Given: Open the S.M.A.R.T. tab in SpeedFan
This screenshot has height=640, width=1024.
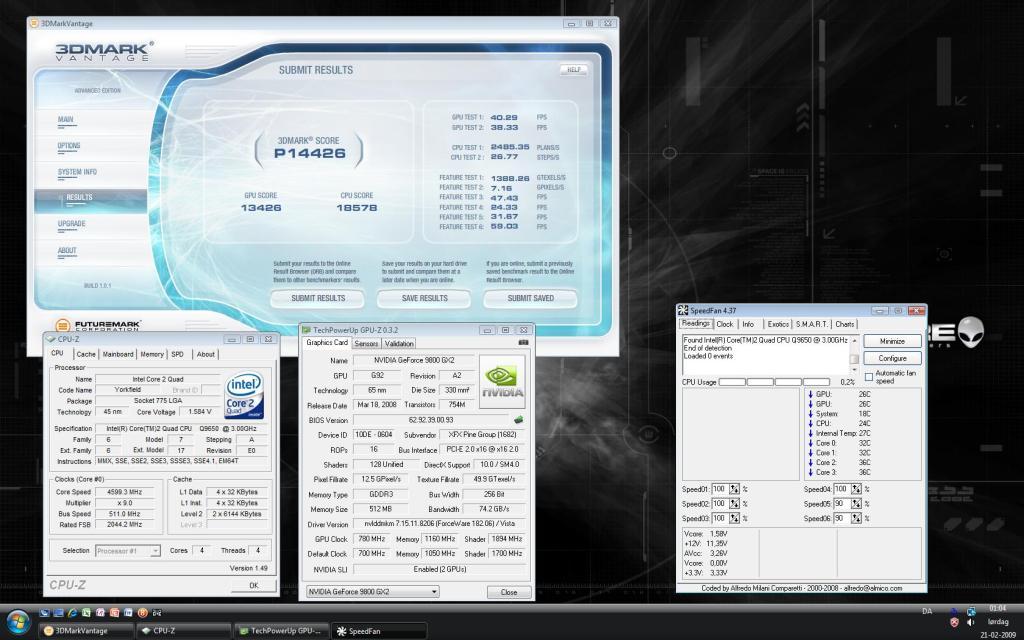Looking at the screenshot, I should (812, 324).
